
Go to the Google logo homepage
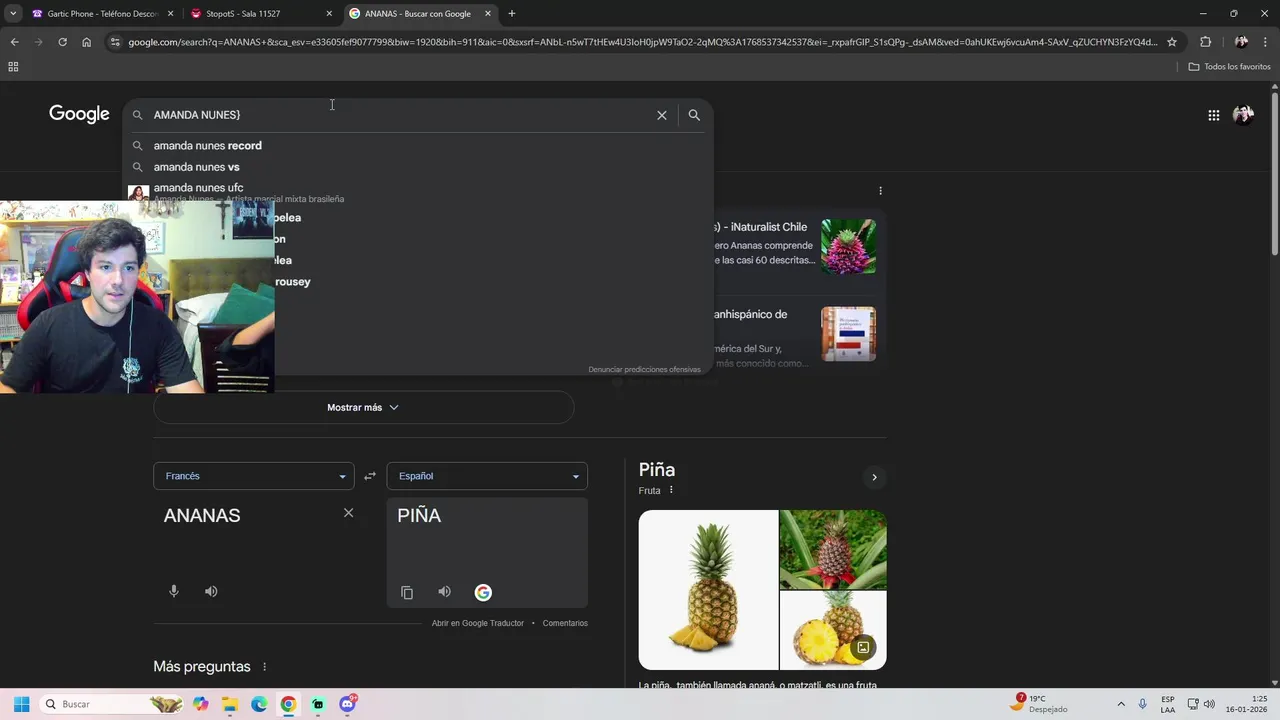pyautogui.click(x=79, y=114)
